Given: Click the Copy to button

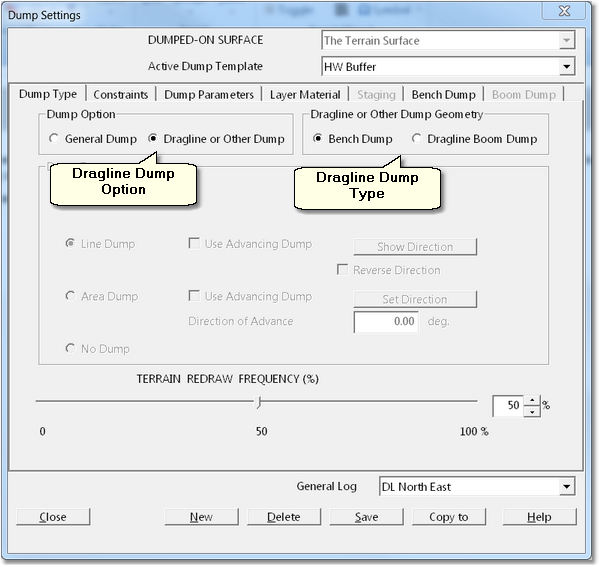Looking at the screenshot, I should click(449, 517).
